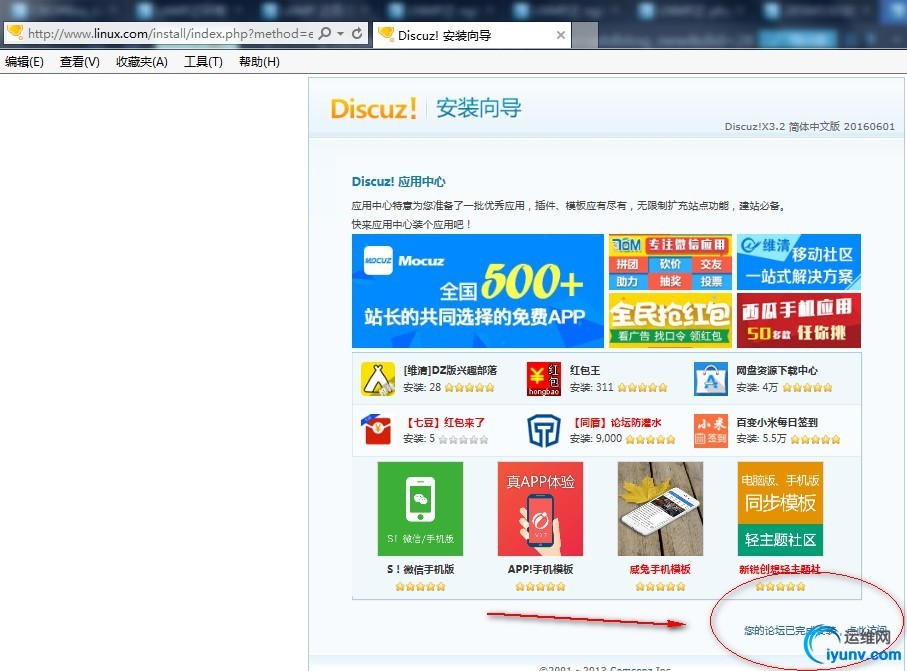Click star rating under APP!手机模板

(540, 587)
